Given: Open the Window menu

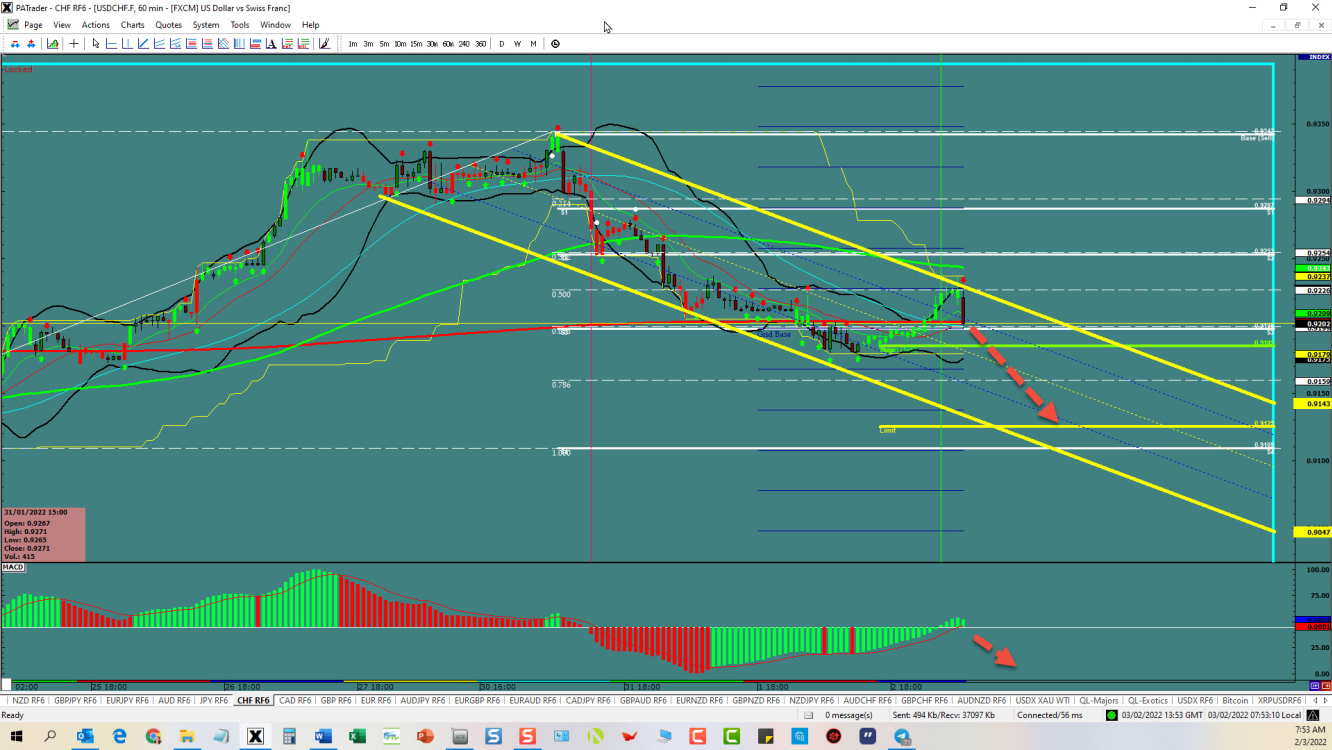Looking at the screenshot, I should click(x=275, y=25).
